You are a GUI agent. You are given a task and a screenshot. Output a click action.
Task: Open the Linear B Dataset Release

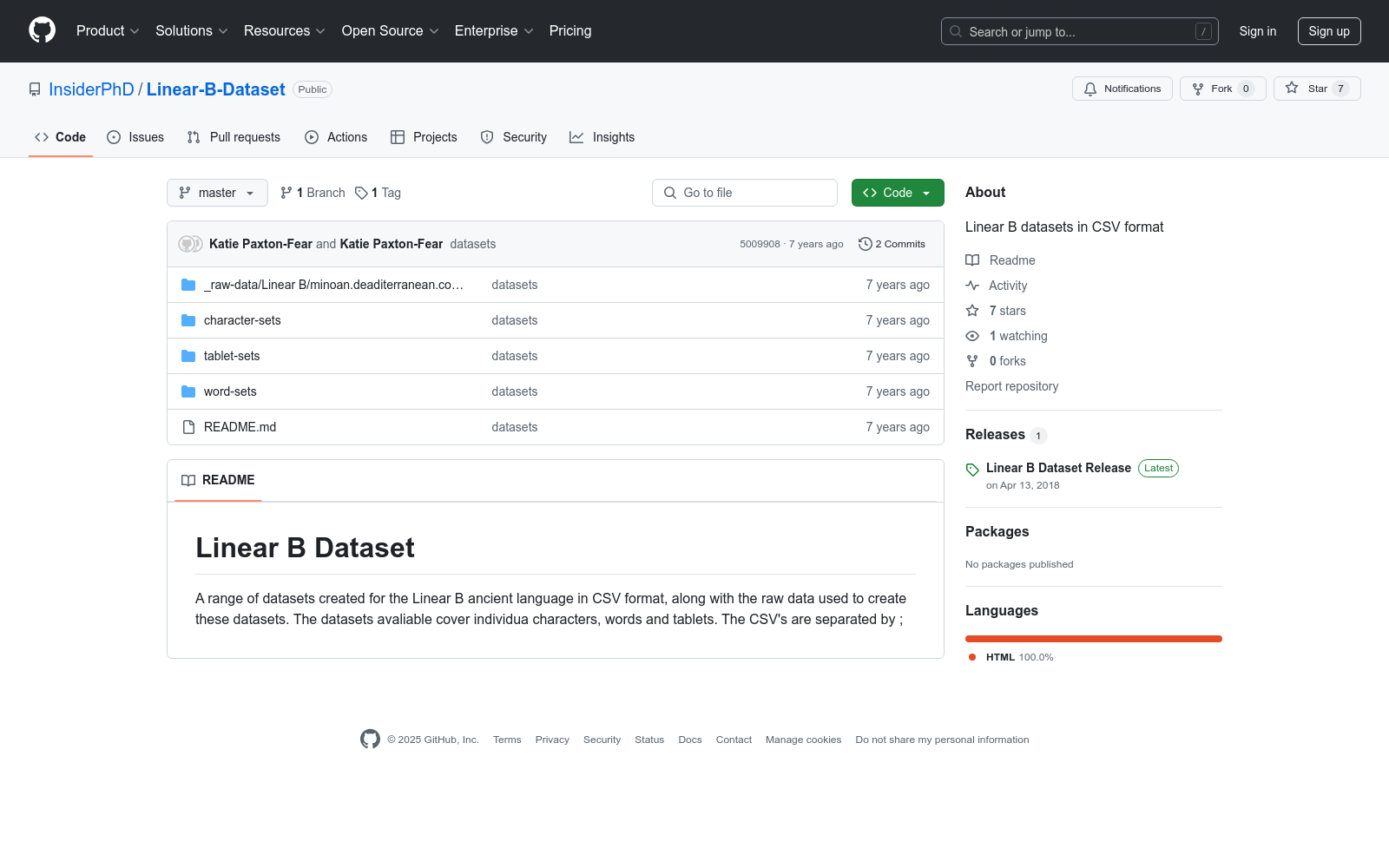tap(1058, 468)
